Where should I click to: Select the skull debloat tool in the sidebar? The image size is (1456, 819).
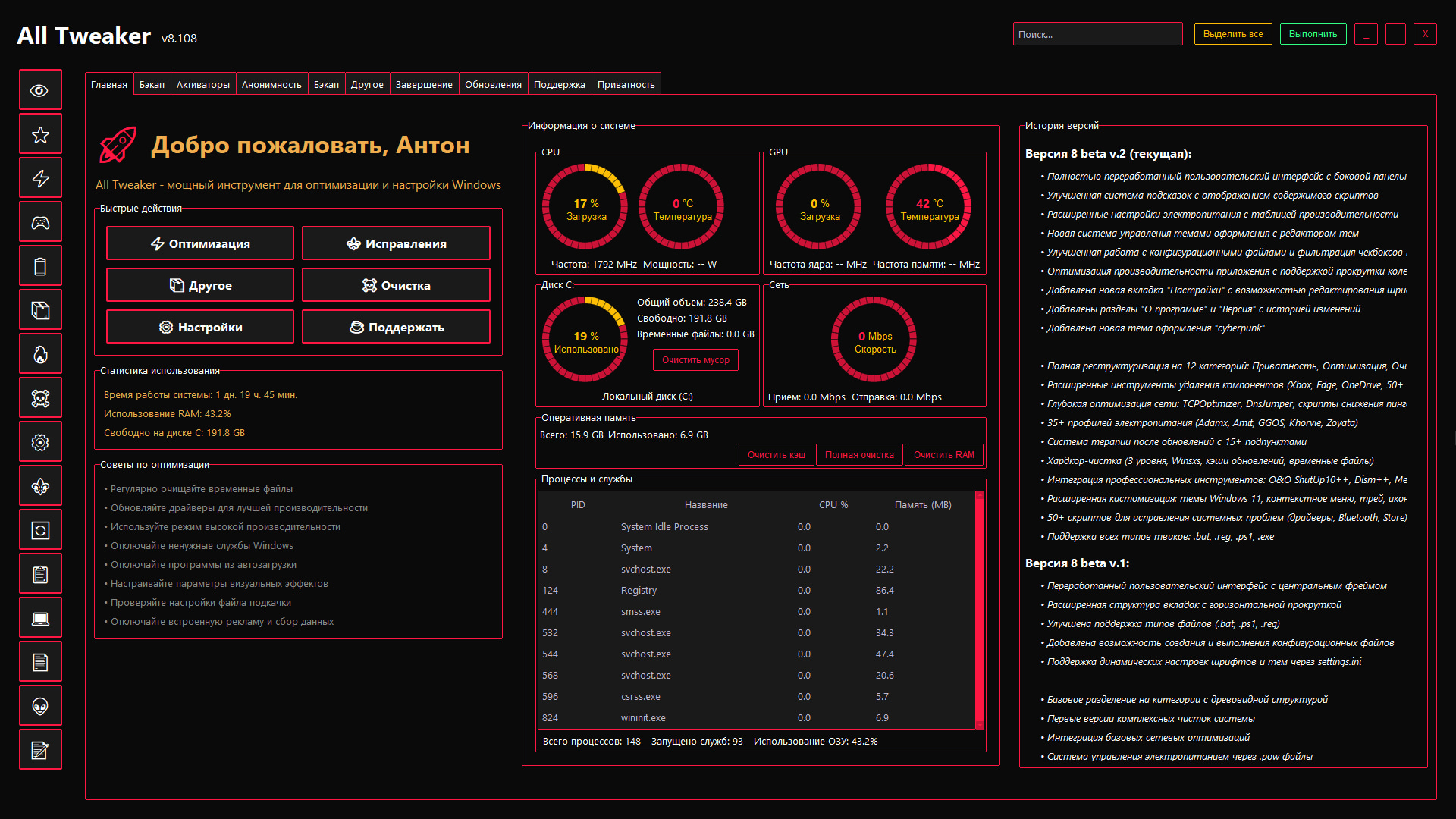[x=40, y=397]
